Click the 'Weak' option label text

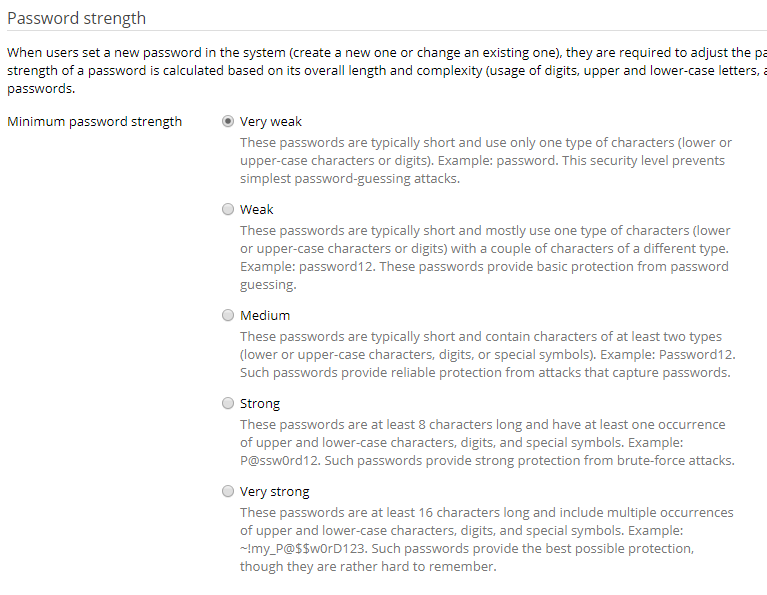[257, 210]
